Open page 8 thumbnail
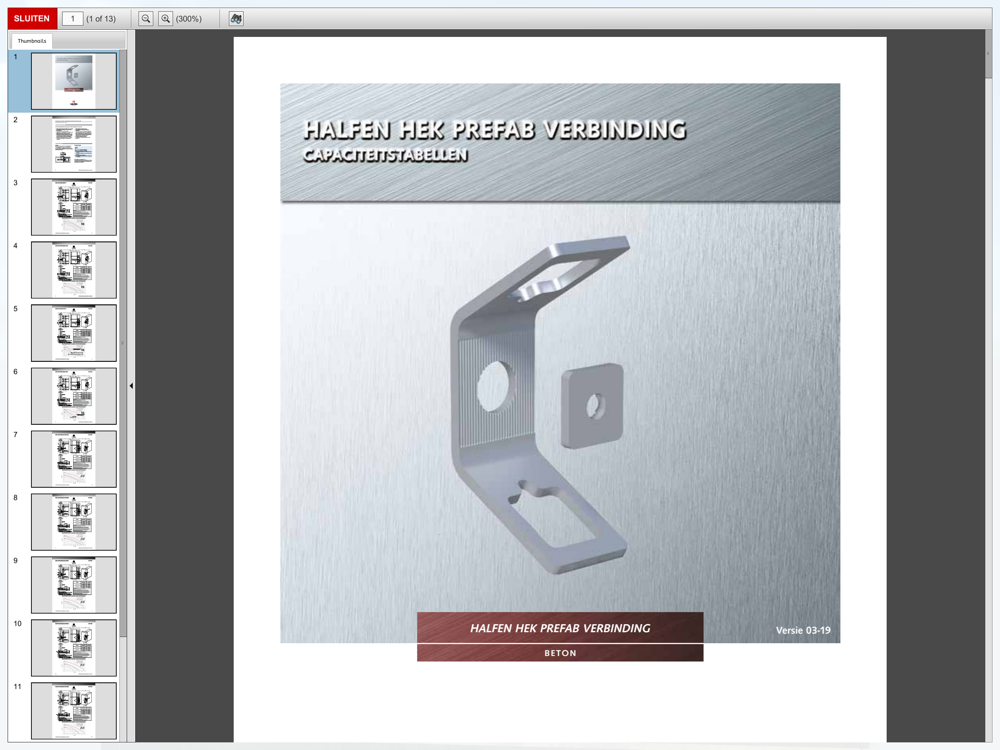This screenshot has height=750, width=1000. point(74,522)
